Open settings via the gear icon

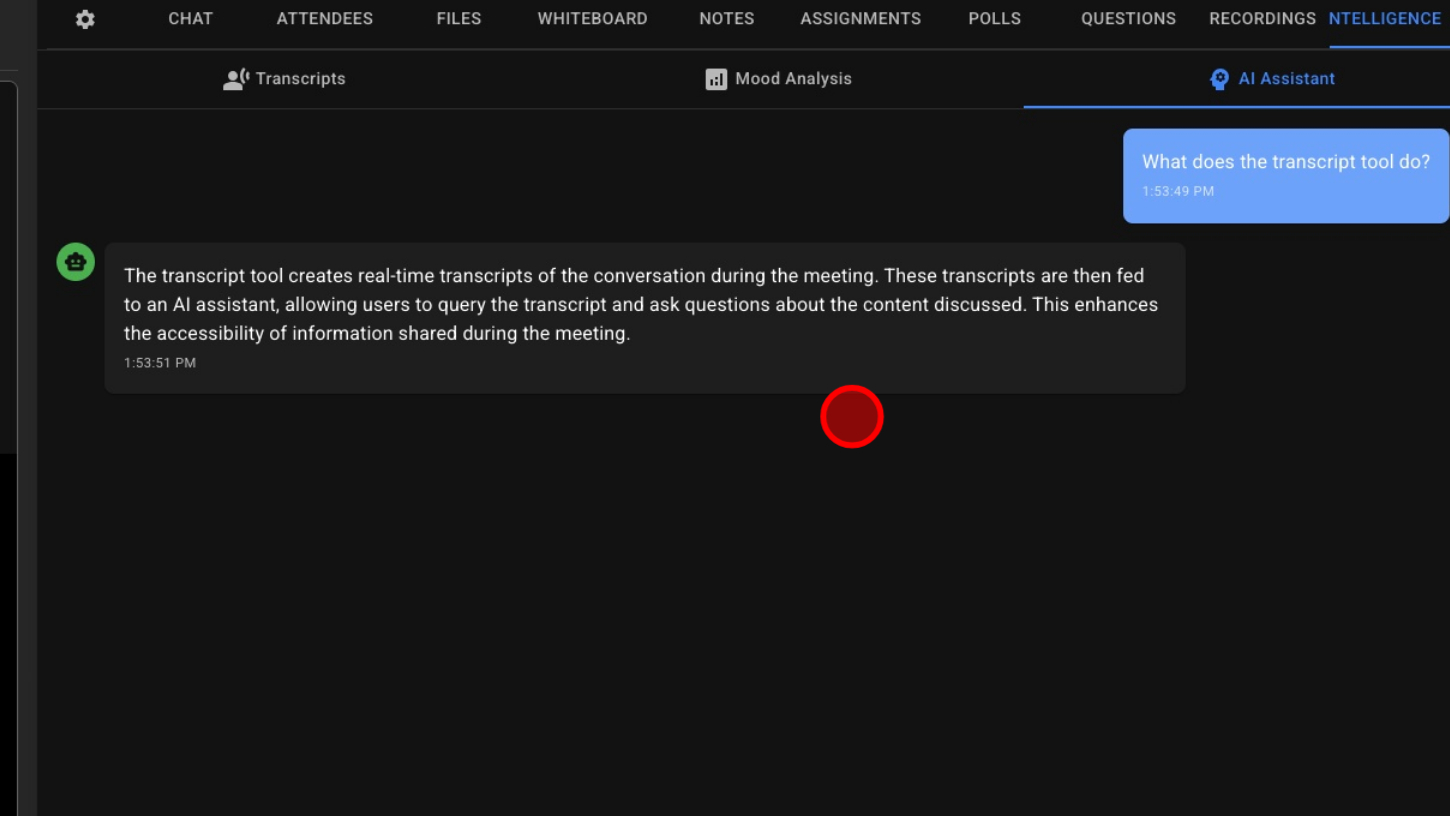(x=85, y=19)
